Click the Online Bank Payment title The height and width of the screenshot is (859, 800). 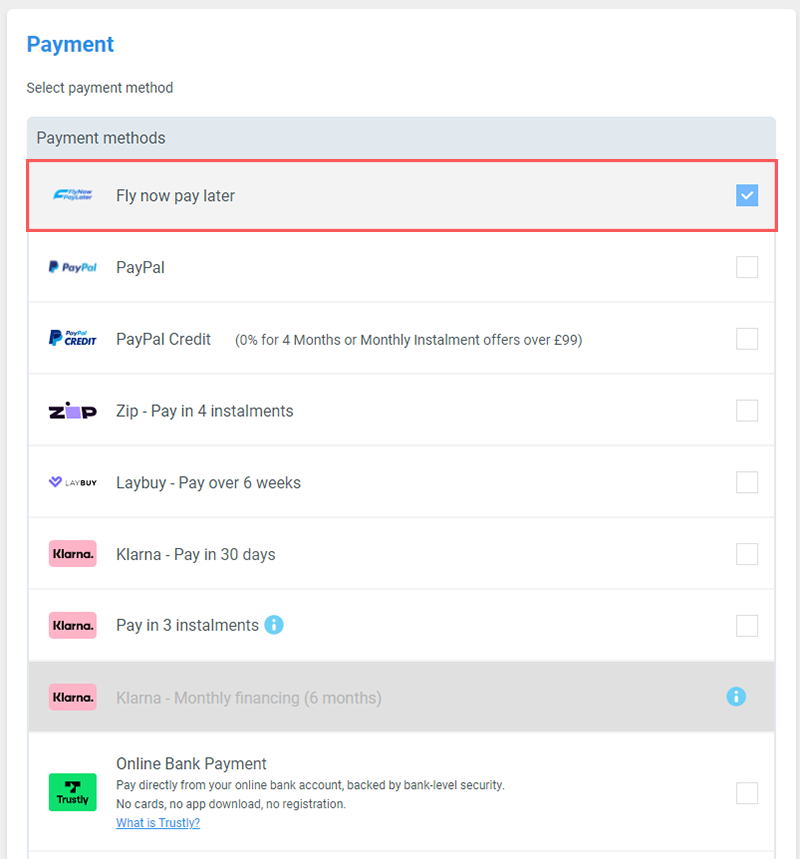tap(191, 763)
